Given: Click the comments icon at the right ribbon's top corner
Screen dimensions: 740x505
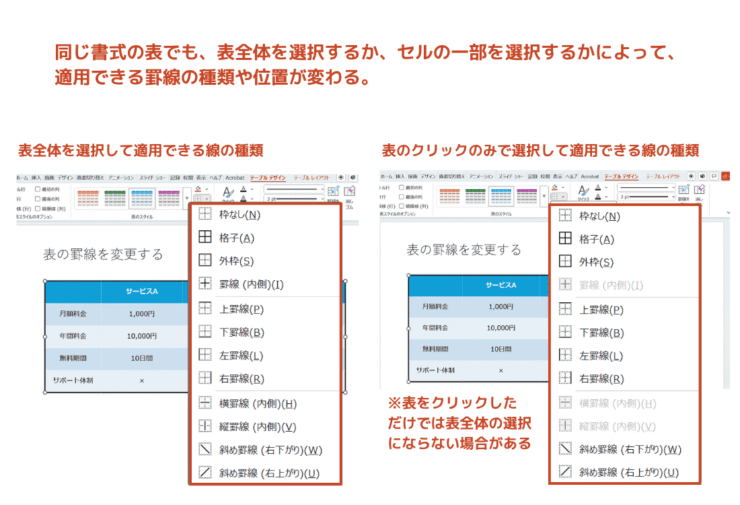Looking at the screenshot, I should [x=714, y=176].
